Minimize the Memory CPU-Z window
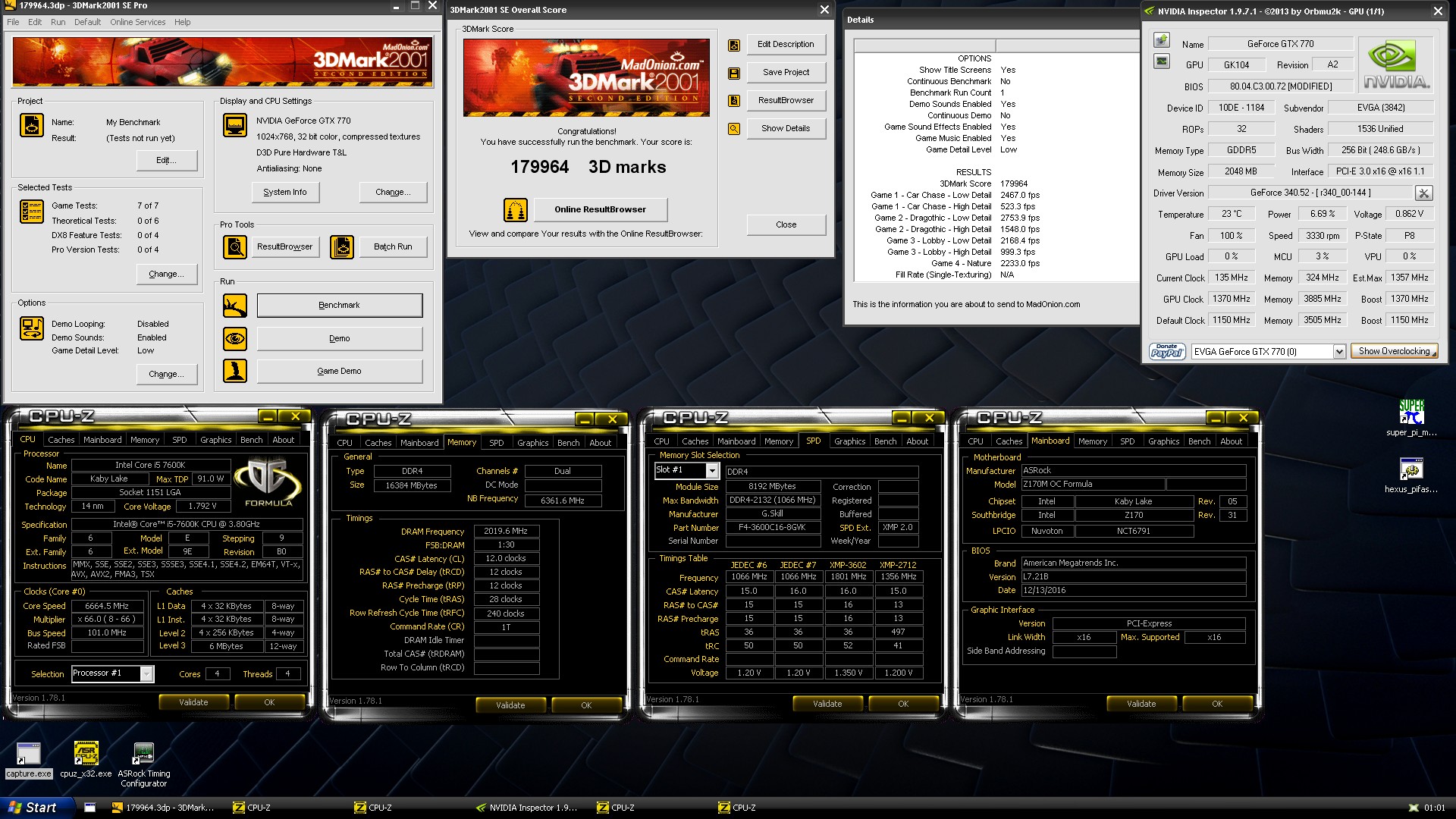1456x819 pixels. [x=585, y=419]
